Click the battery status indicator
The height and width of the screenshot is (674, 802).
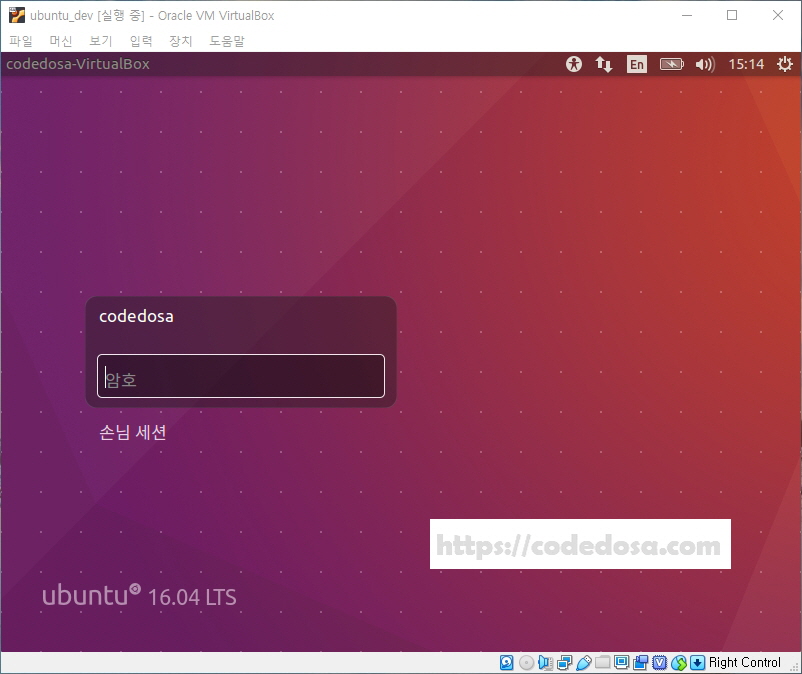672,64
